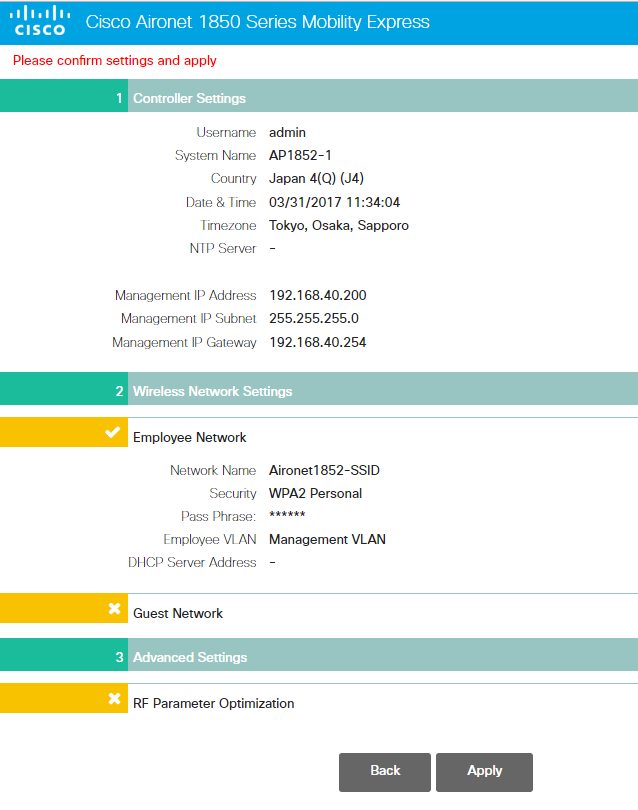Click the Country field label

(234, 178)
